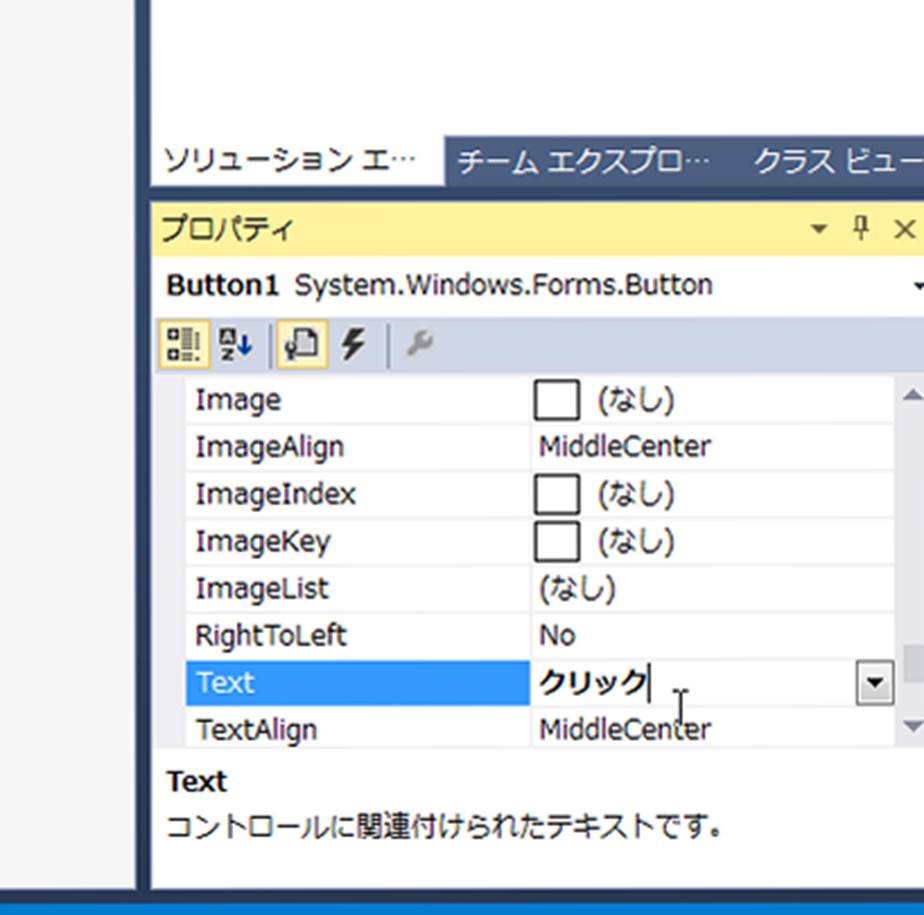The height and width of the screenshot is (915, 924).
Task: Pin the Properties panel
Action: click(860, 229)
